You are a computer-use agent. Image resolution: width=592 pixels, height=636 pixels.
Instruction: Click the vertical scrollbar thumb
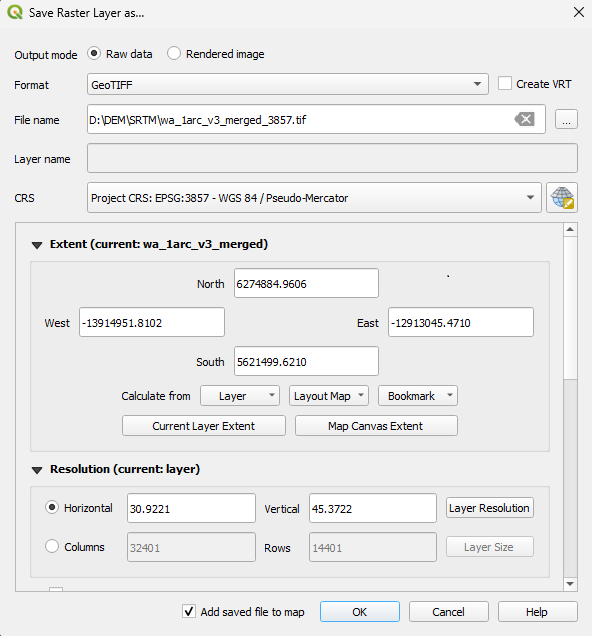570,308
